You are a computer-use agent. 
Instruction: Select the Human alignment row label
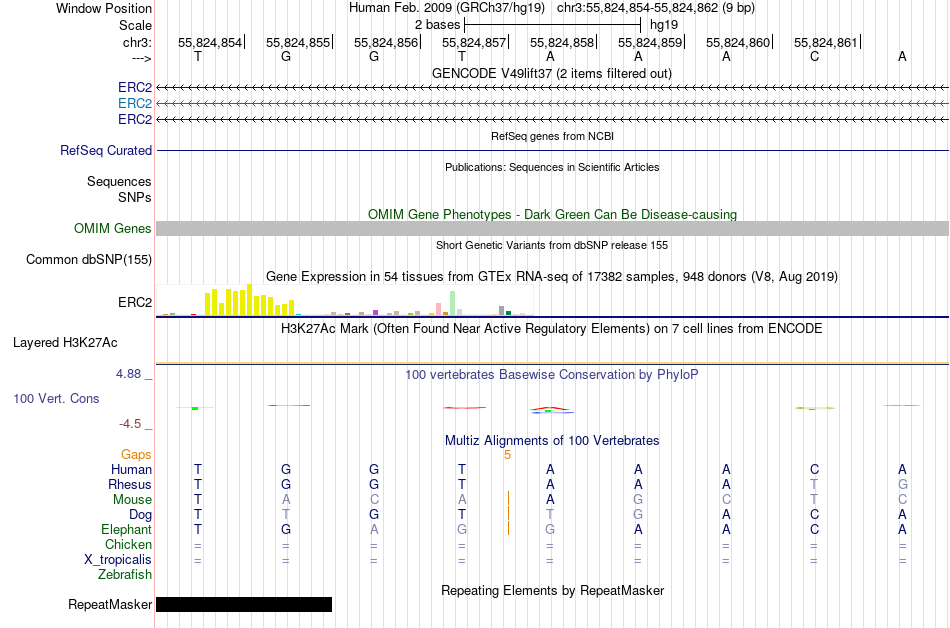(131, 469)
